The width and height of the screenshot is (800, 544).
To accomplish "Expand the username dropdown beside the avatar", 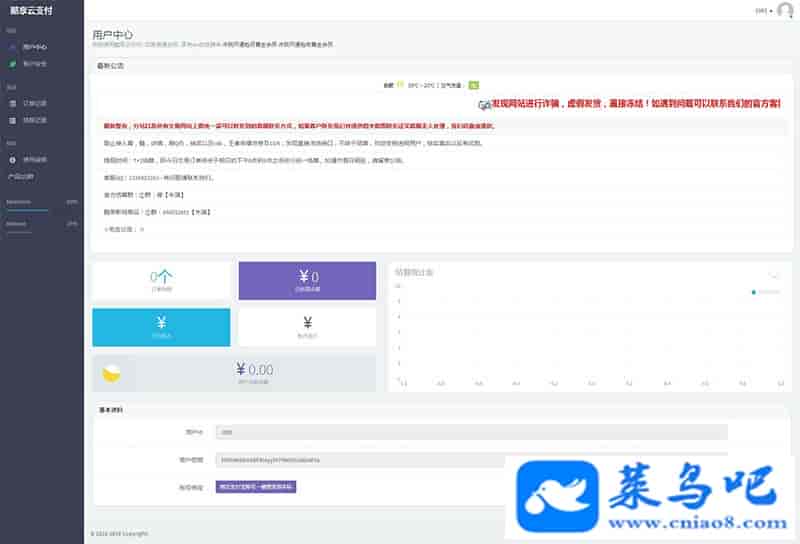I will click(x=764, y=11).
